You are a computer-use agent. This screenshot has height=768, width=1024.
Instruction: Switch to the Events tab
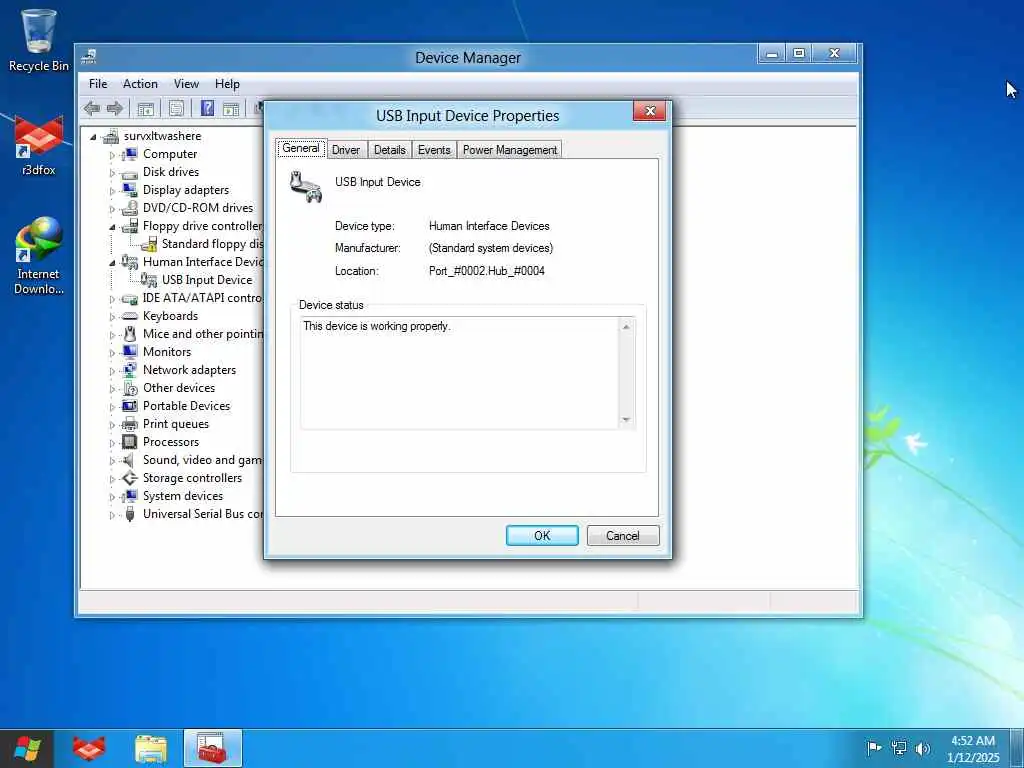[x=434, y=150]
